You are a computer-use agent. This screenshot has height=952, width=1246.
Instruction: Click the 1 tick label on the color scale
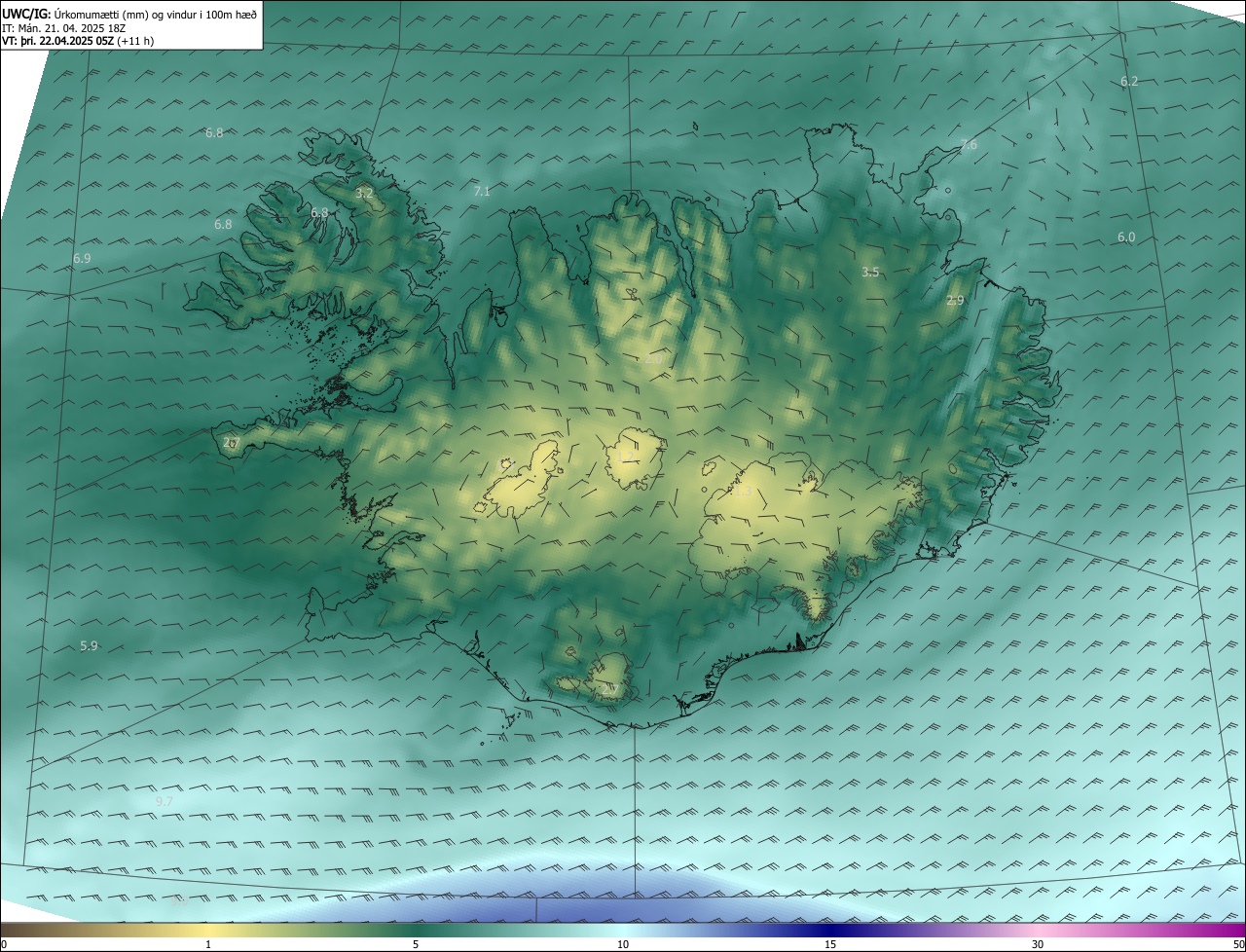(208, 944)
